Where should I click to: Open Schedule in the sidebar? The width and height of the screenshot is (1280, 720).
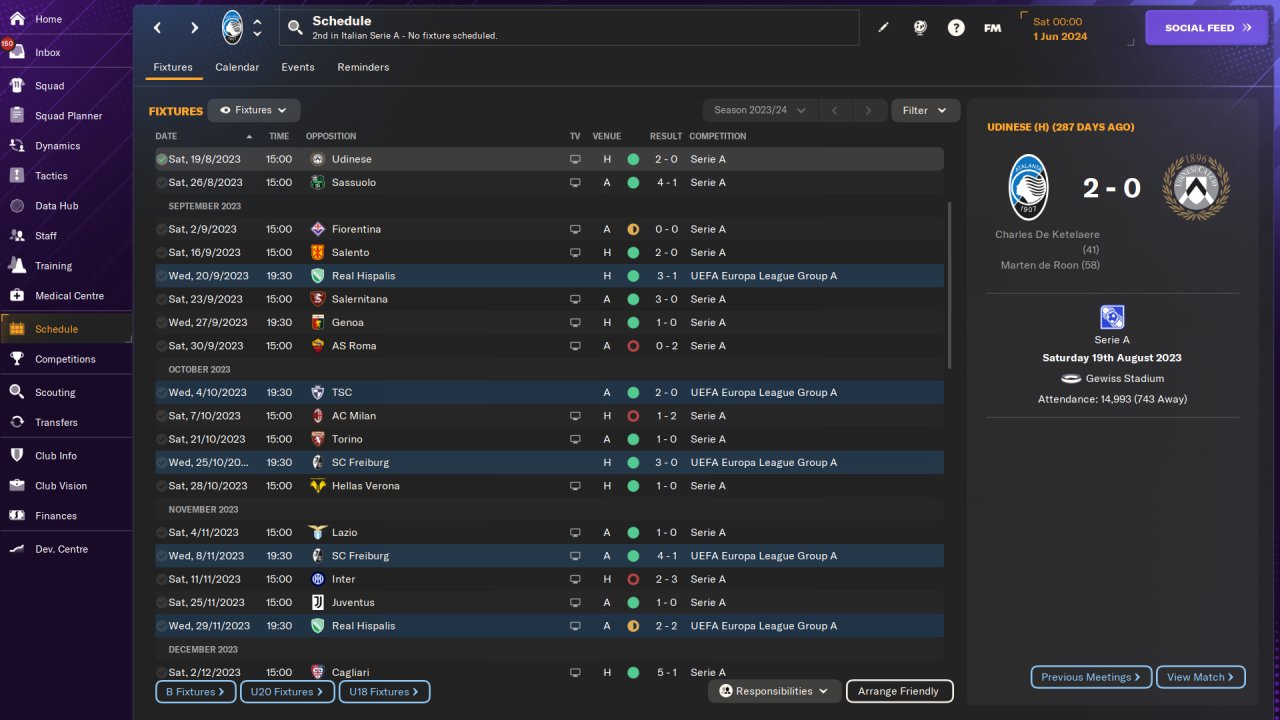pyautogui.click(x=66, y=329)
